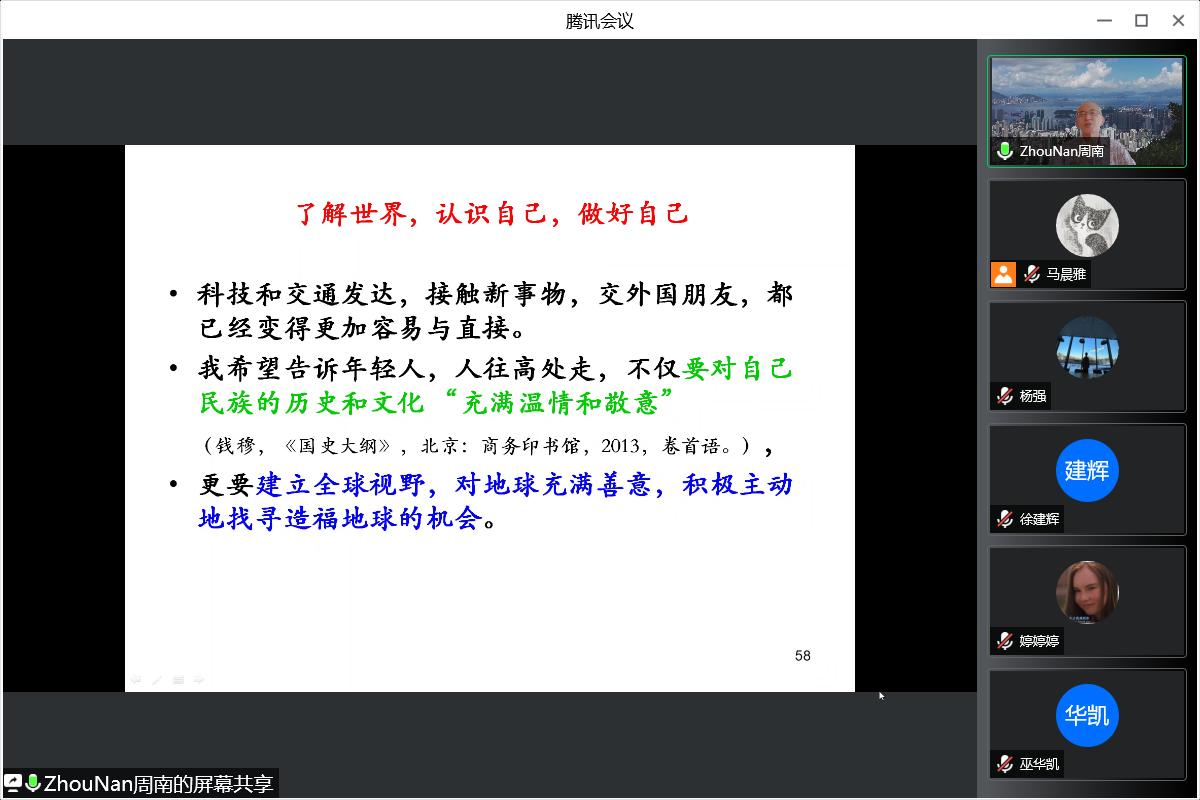This screenshot has width=1200, height=800.
Task: Click the screen share icon at bottom left
Action: pyautogui.click(x=14, y=783)
